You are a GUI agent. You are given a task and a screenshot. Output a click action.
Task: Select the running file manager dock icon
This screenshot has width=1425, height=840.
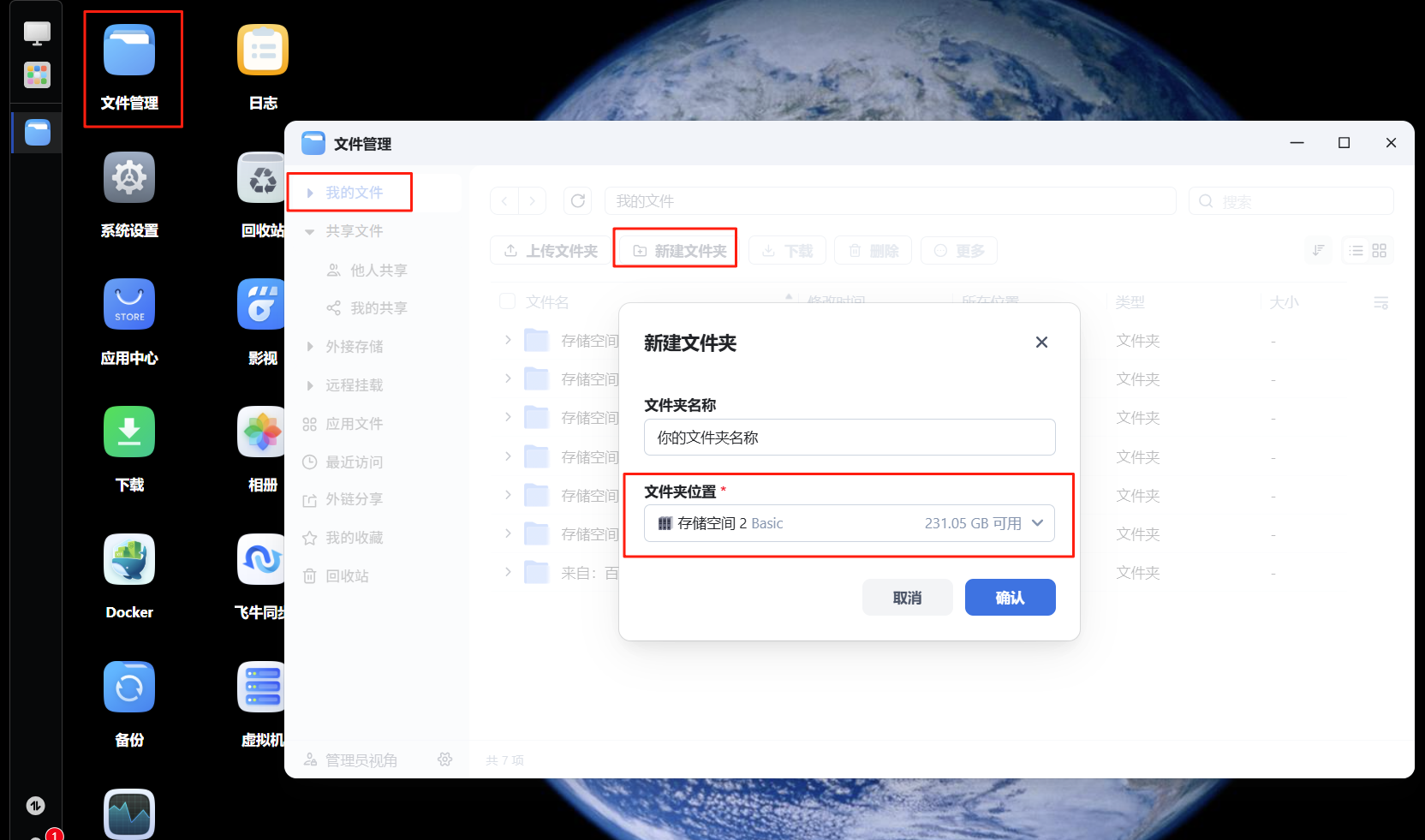pyautogui.click(x=37, y=133)
